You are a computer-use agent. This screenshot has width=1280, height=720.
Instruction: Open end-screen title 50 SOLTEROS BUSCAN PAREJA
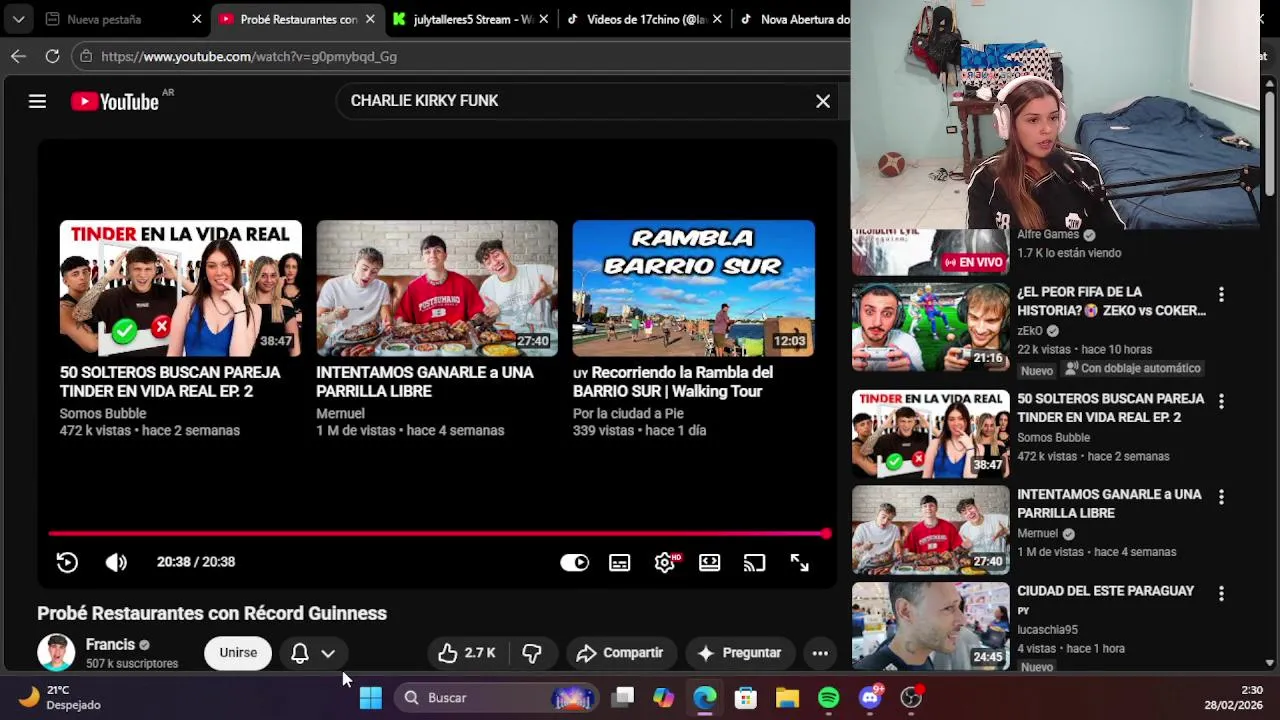pyautogui.click(x=170, y=382)
